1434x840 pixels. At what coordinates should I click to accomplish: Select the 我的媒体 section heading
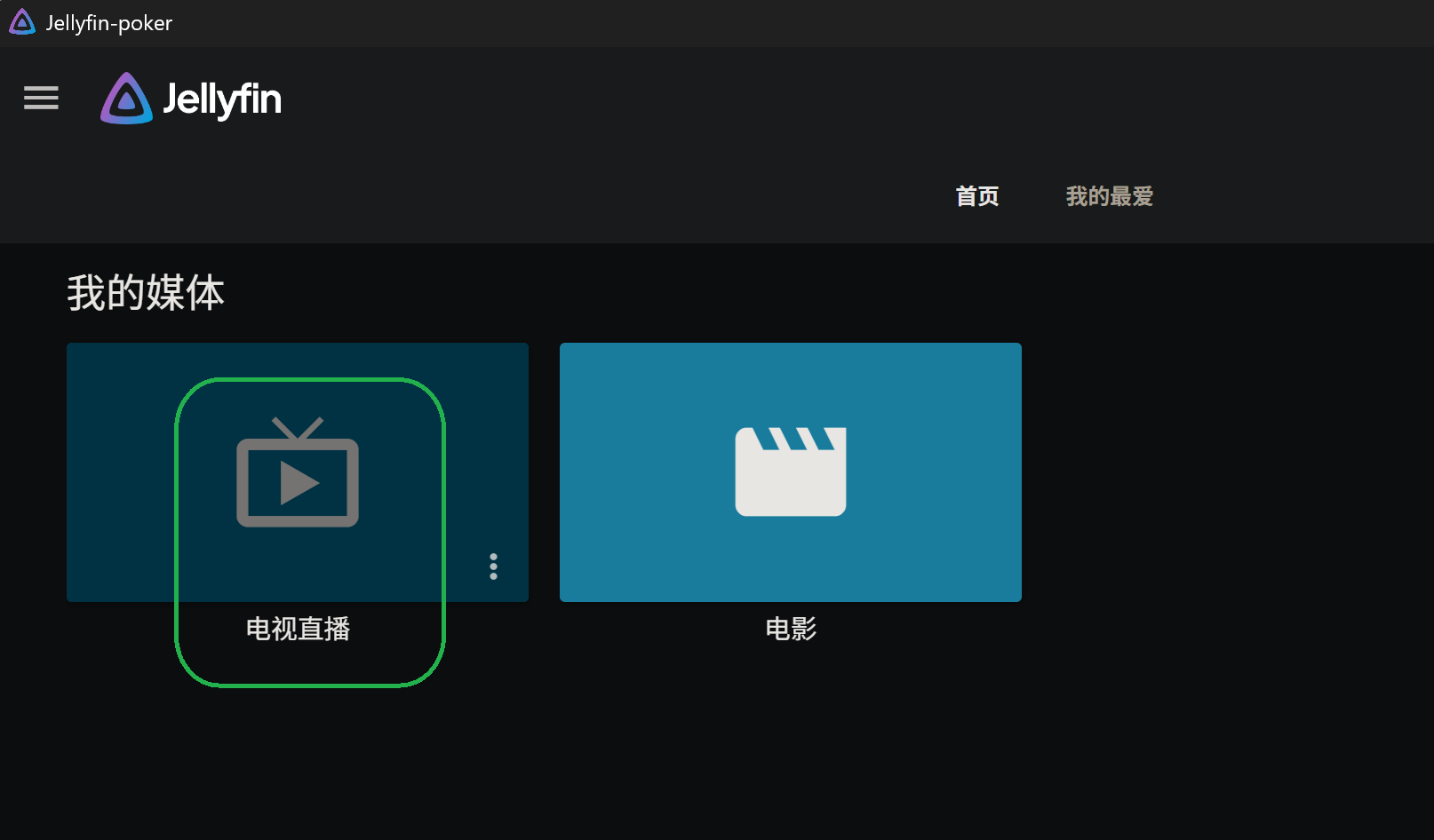[x=146, y=293]
